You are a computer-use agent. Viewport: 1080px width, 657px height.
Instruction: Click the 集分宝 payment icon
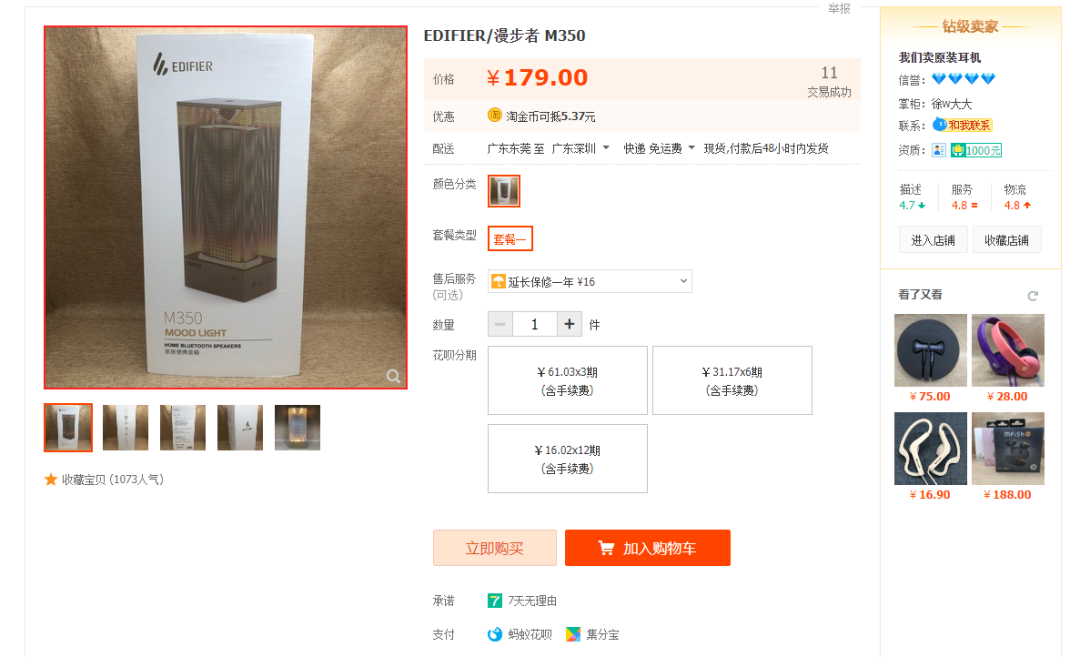click(573, 634)
